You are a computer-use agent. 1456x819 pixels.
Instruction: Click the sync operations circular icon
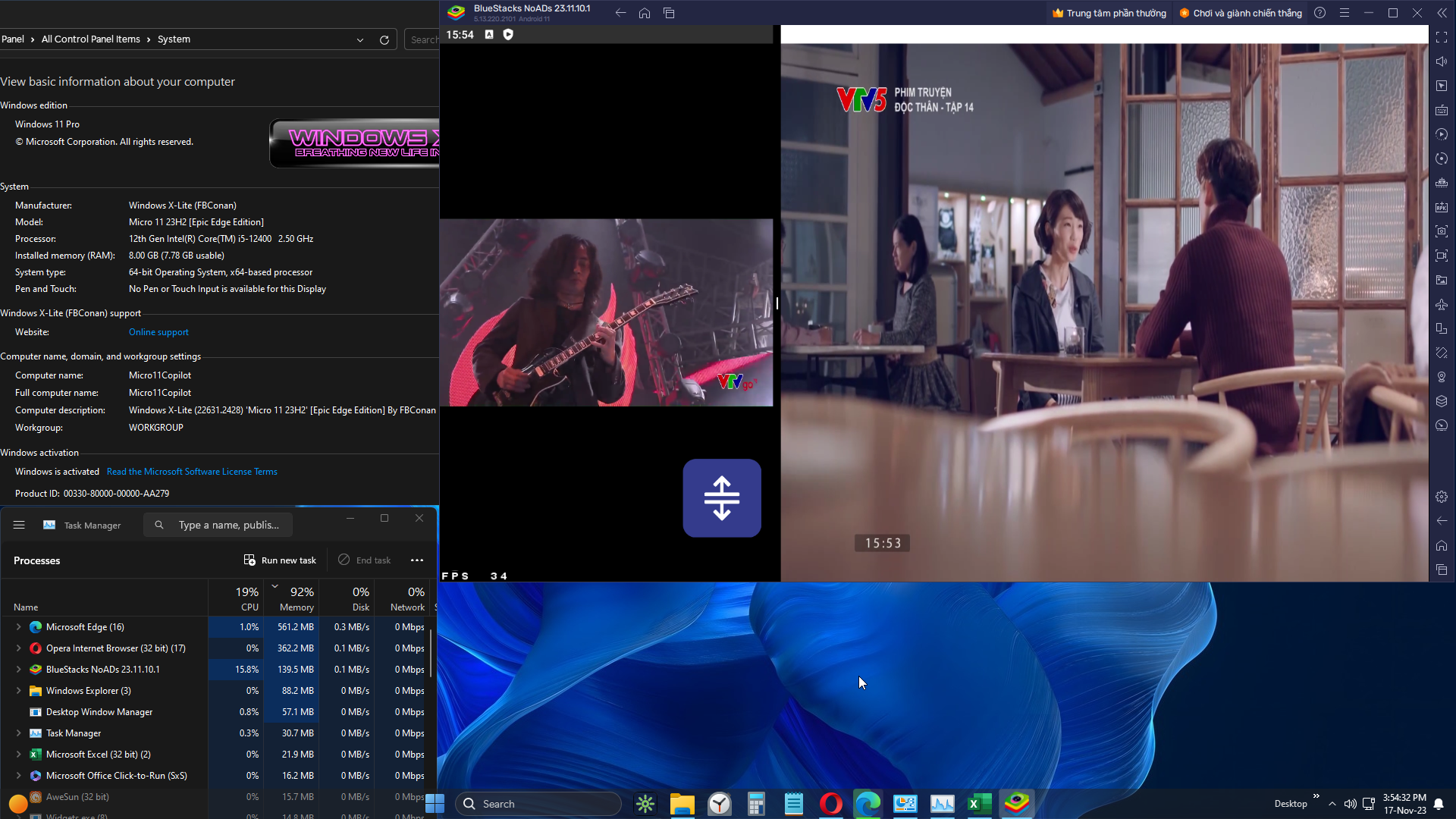point(1442,158)
